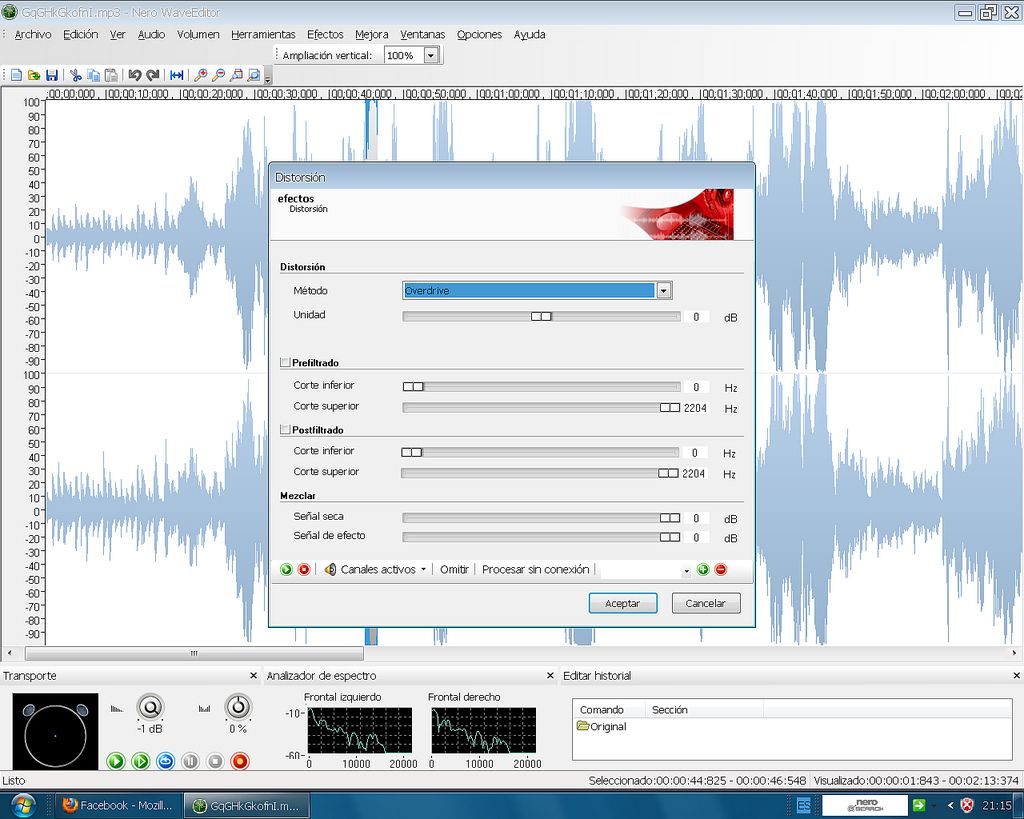Screen dimensions: 1024x819
Task: Open the Ventanas menu
Action: click(x=423, y=35)
